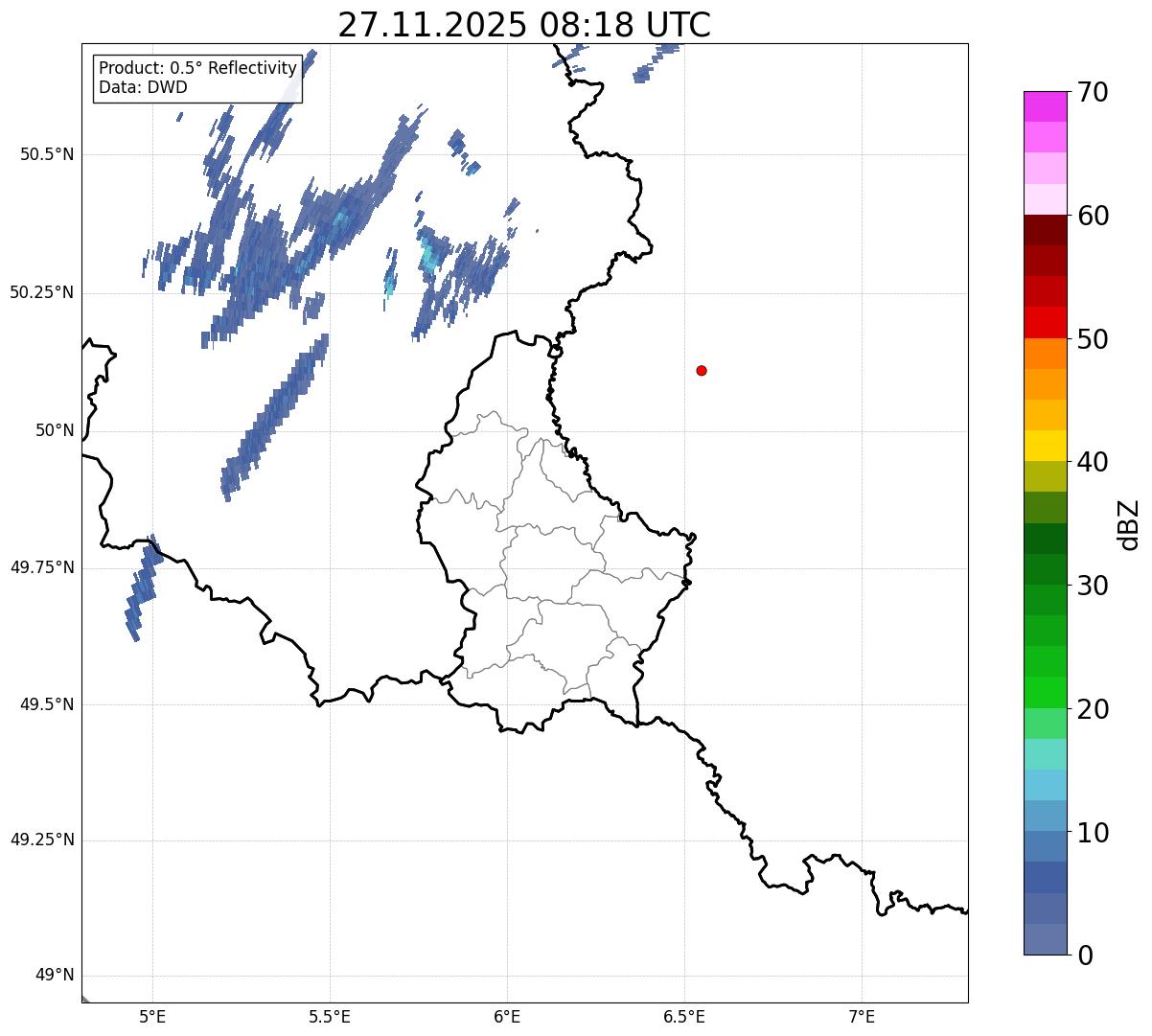Click the 6°E longitude label

click(507, 1017)
